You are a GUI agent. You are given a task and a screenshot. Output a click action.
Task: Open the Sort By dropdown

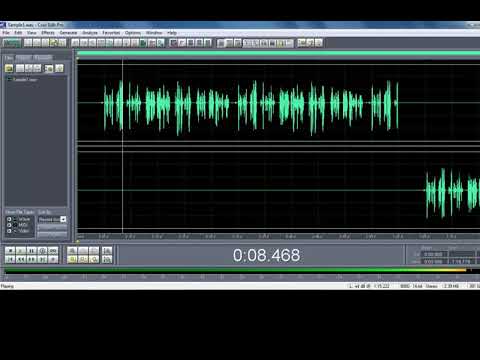pos(52,219)
